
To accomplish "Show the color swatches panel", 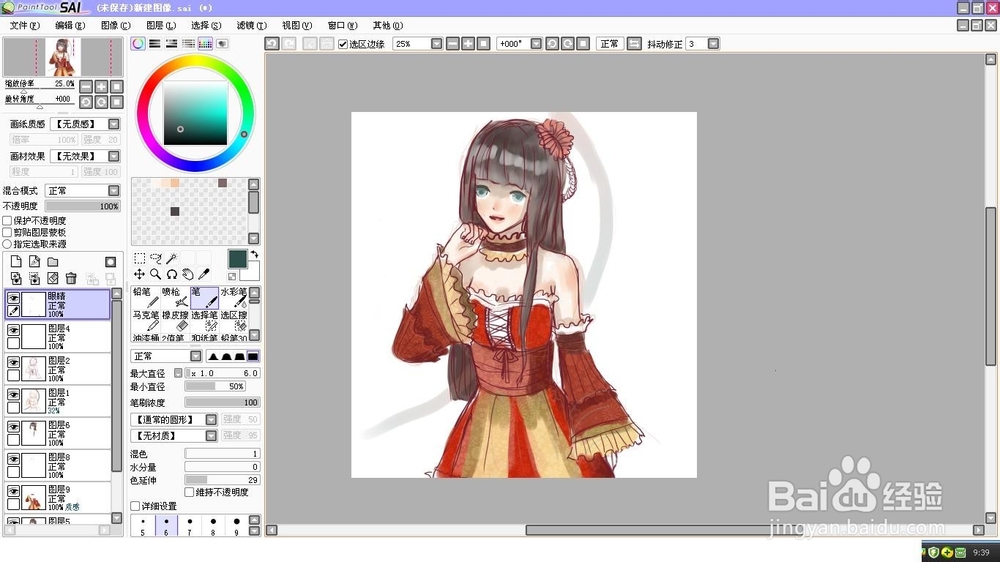I will [205, 43].
